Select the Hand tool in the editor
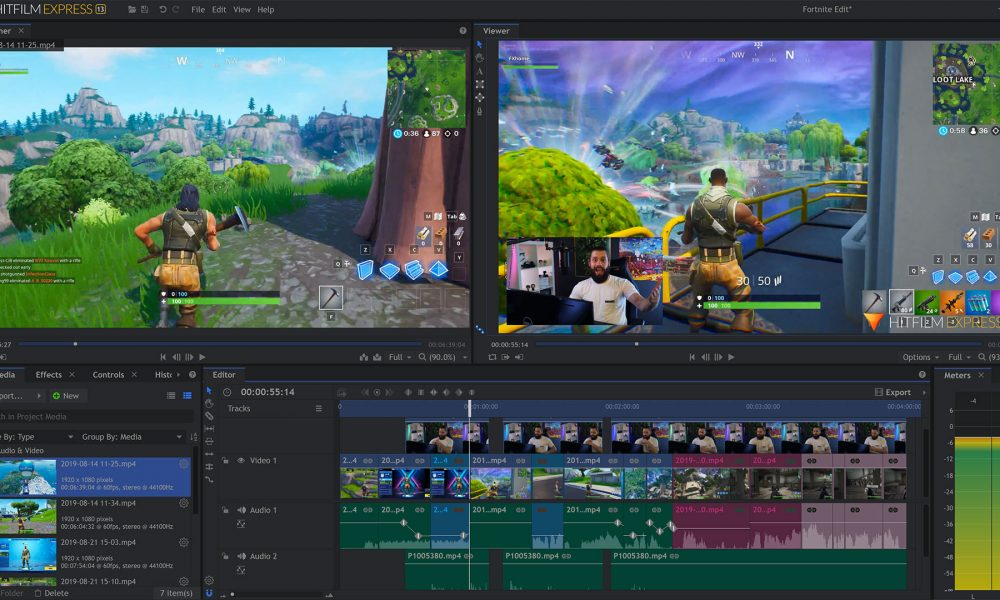Image resolution: width=1000 pixels, height=600 pixels. pyautogui.click(x=209, y=403)
